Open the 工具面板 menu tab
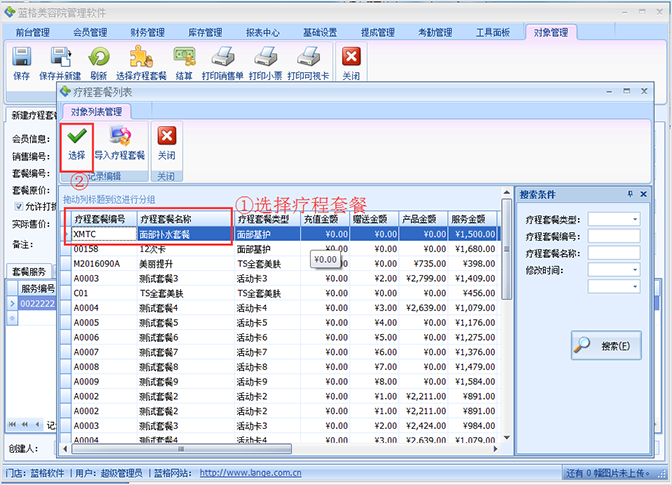672x485 pixels. point(493,32)
